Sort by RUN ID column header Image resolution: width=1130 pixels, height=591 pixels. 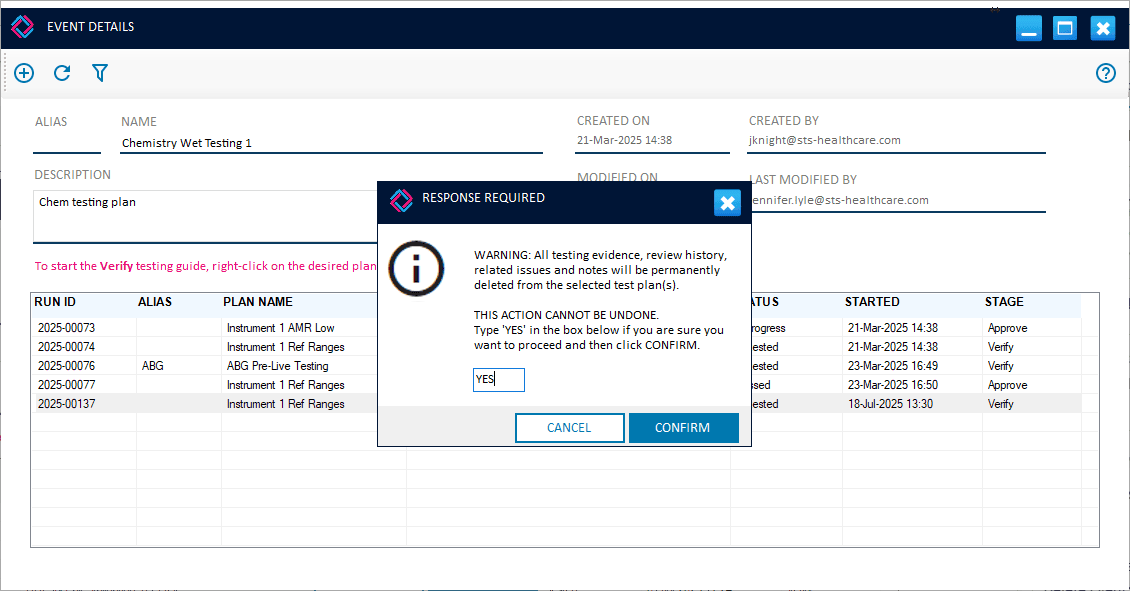click(x=55, y=302)
